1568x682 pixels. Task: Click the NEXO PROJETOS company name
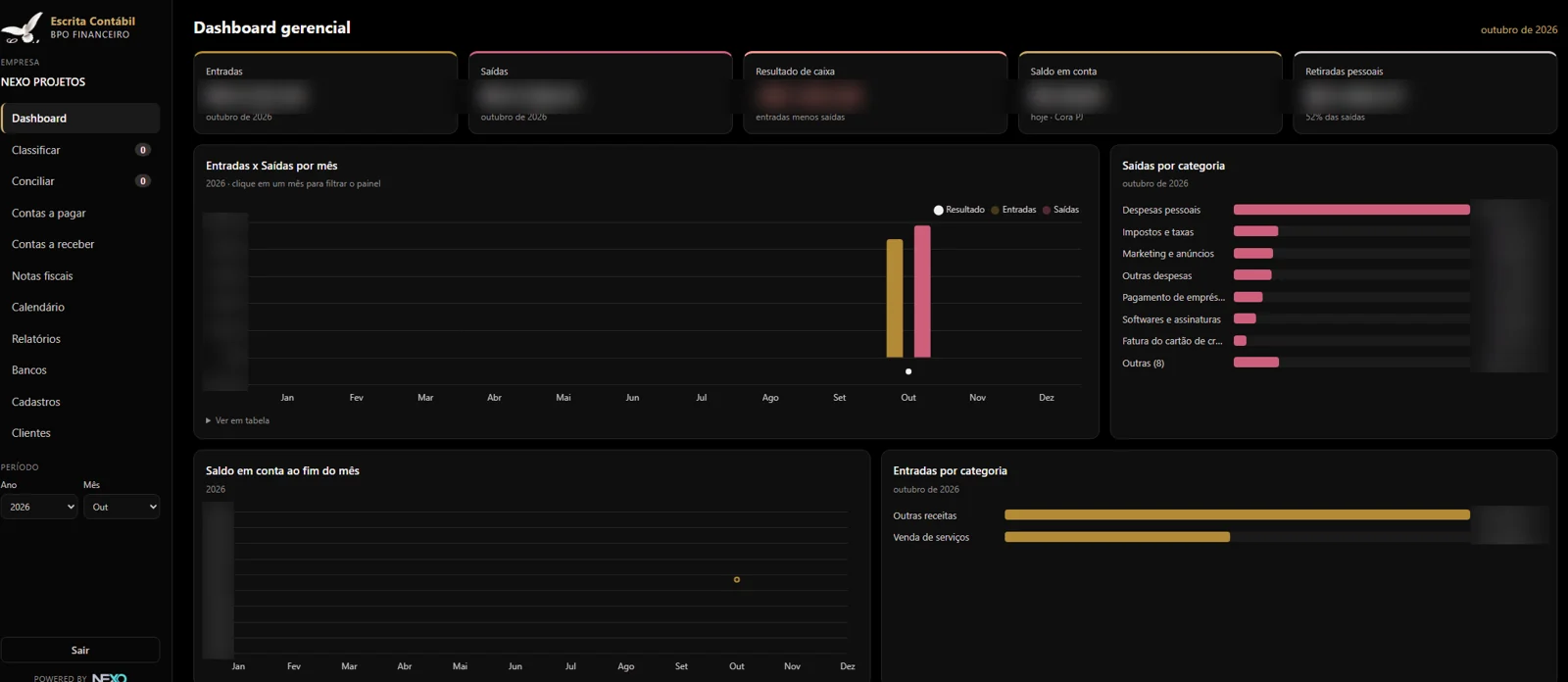tap(43, 82)
